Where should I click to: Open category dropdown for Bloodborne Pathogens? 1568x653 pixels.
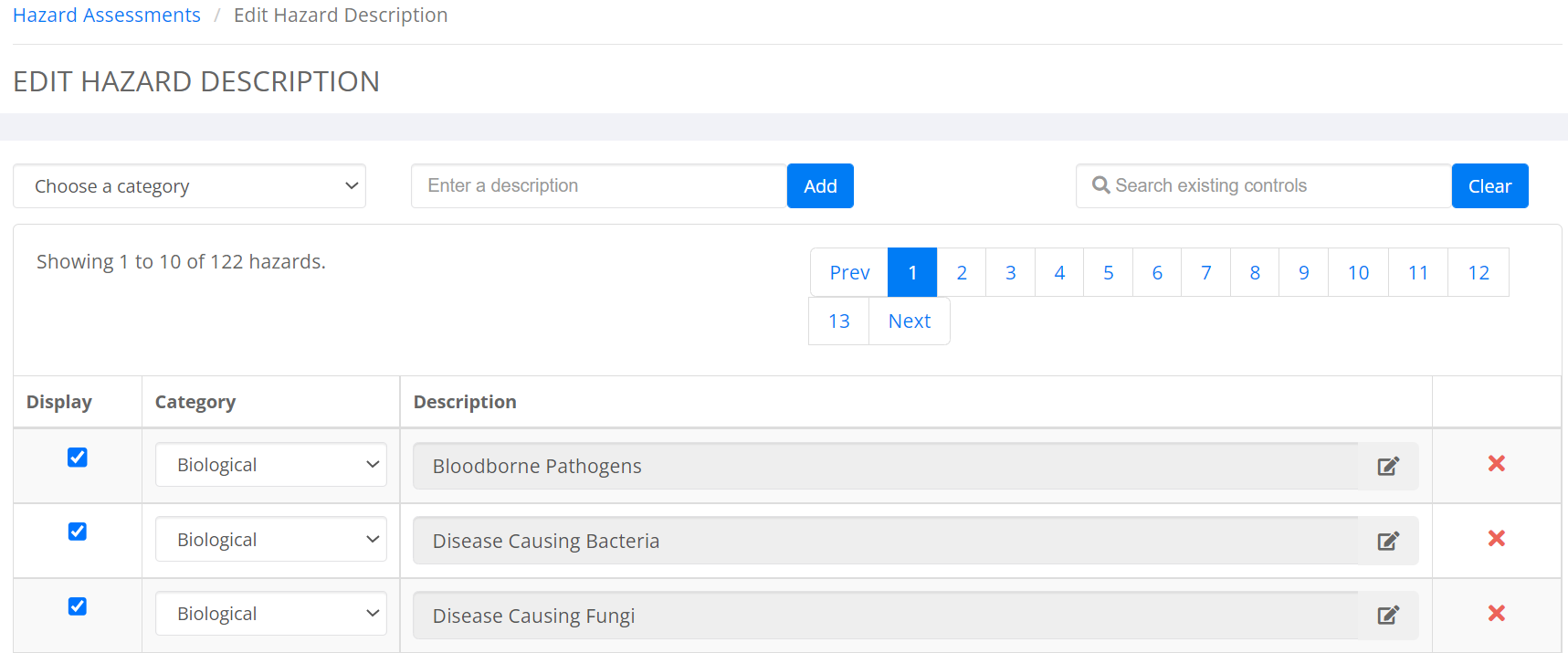271,465
